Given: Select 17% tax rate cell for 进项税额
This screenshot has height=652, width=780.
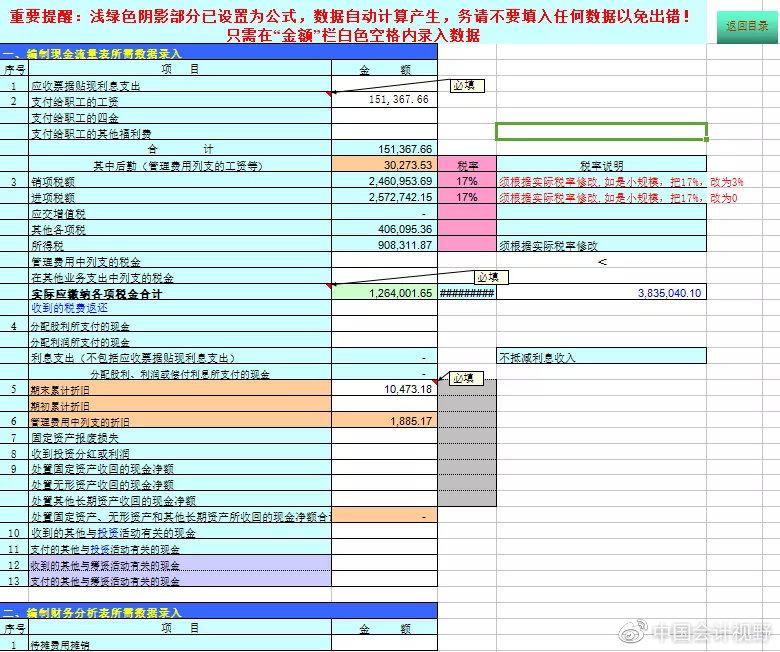Looking at the screenshot, I should point(467,196).
